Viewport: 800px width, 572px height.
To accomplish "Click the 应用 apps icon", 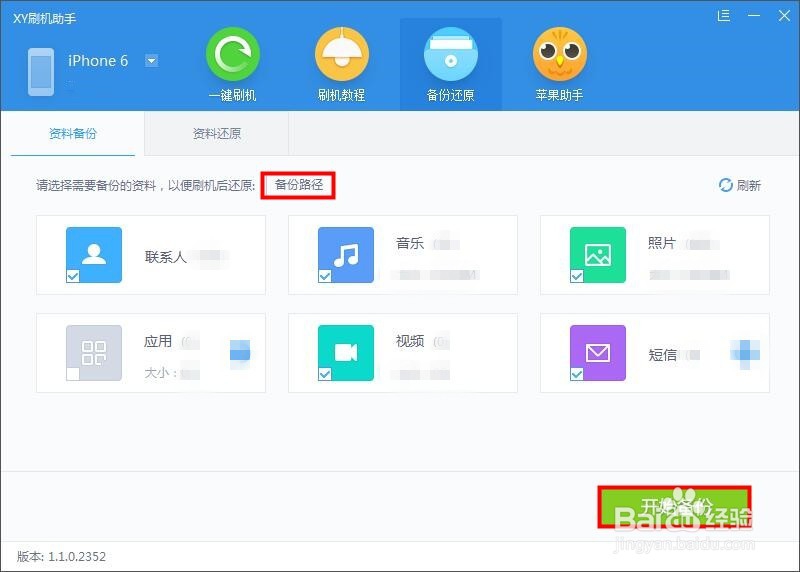I will (x=94, y=353).
